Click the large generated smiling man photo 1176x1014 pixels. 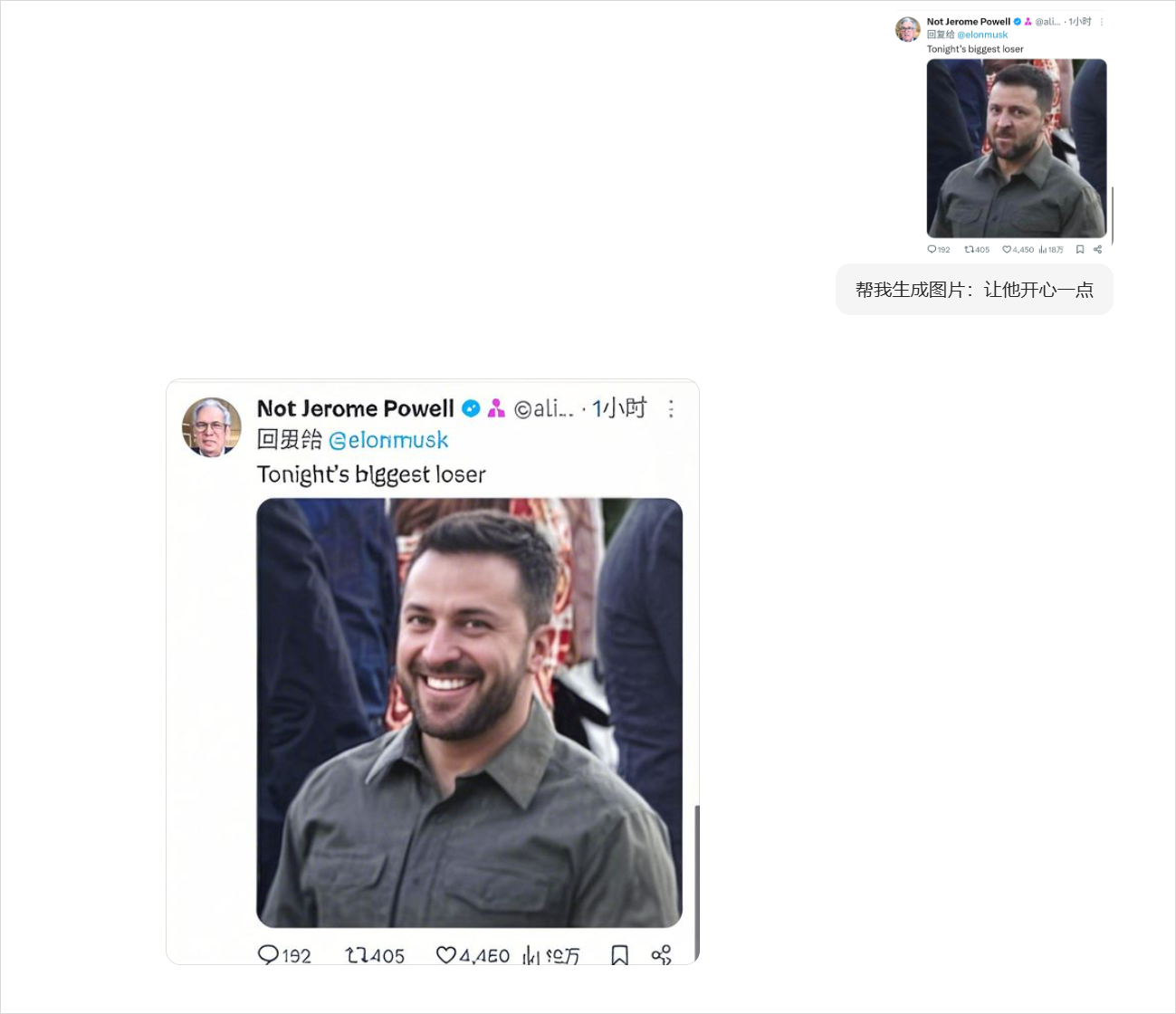(469, 713)
